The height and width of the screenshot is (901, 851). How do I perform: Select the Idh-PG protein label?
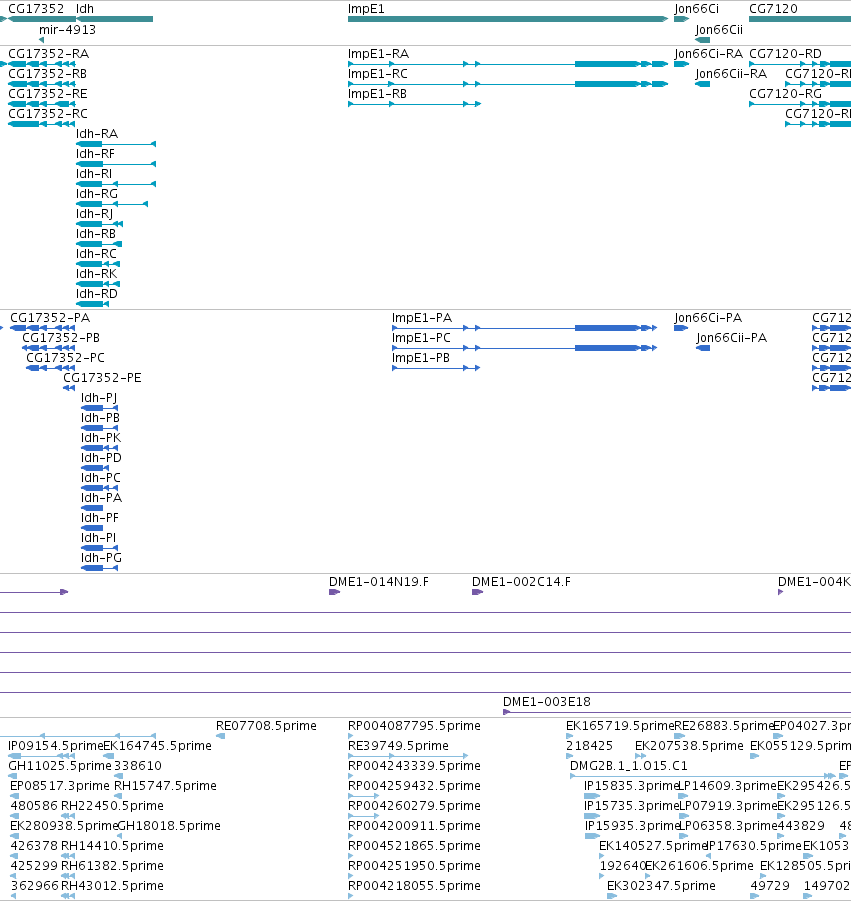point(101,558)
